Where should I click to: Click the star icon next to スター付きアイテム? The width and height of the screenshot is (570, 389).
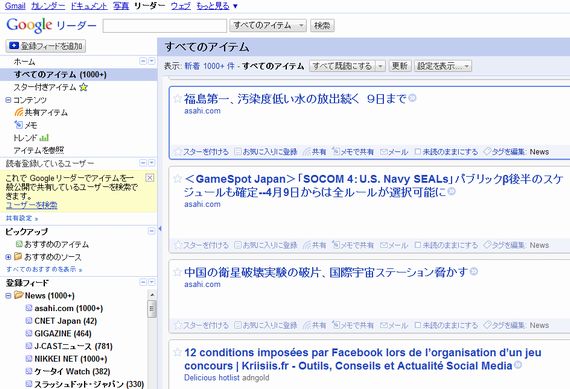point(84,87)
